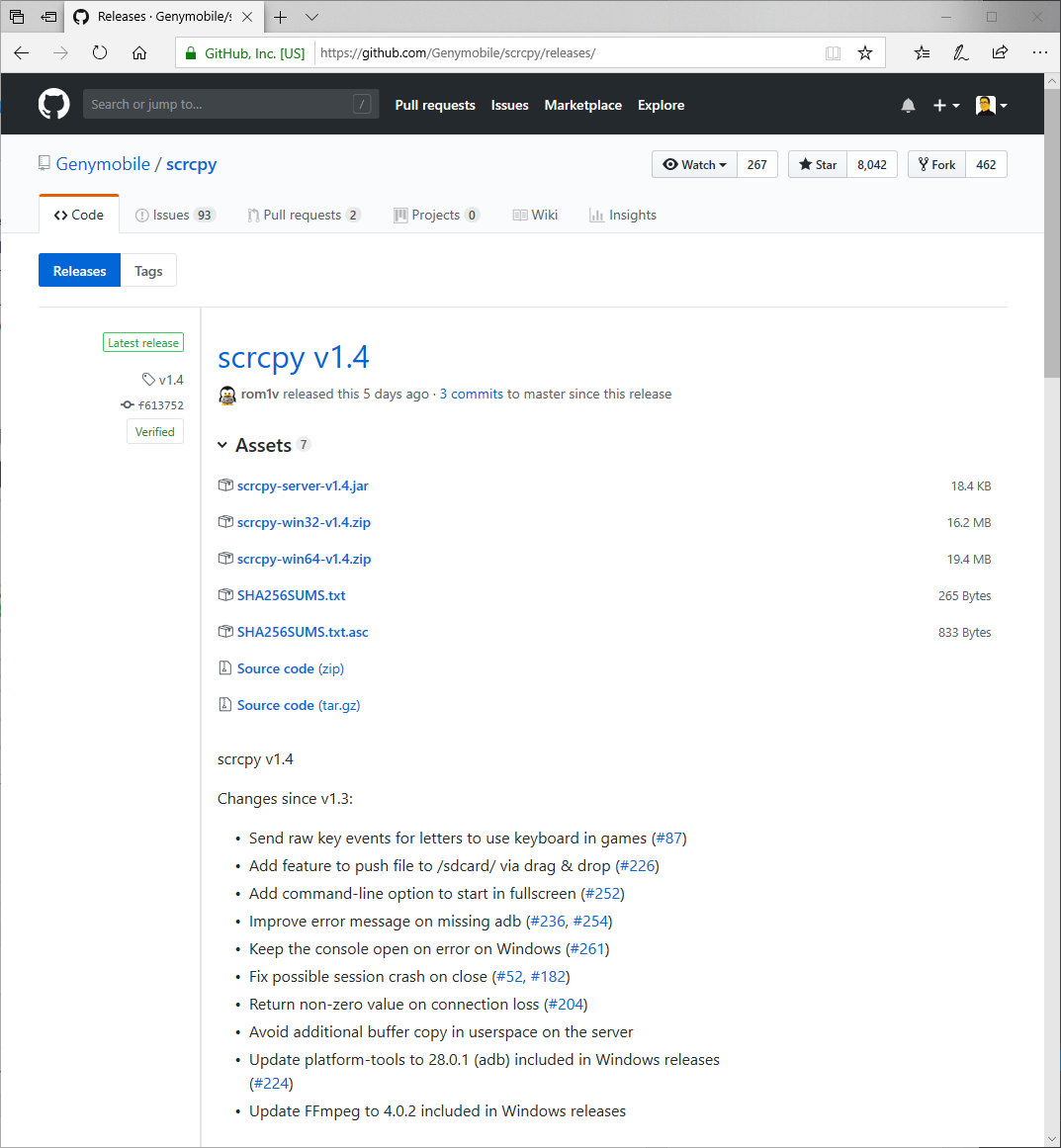Open Edge's add notes pen icon
1061x1148 pixels.
[960, 53]
